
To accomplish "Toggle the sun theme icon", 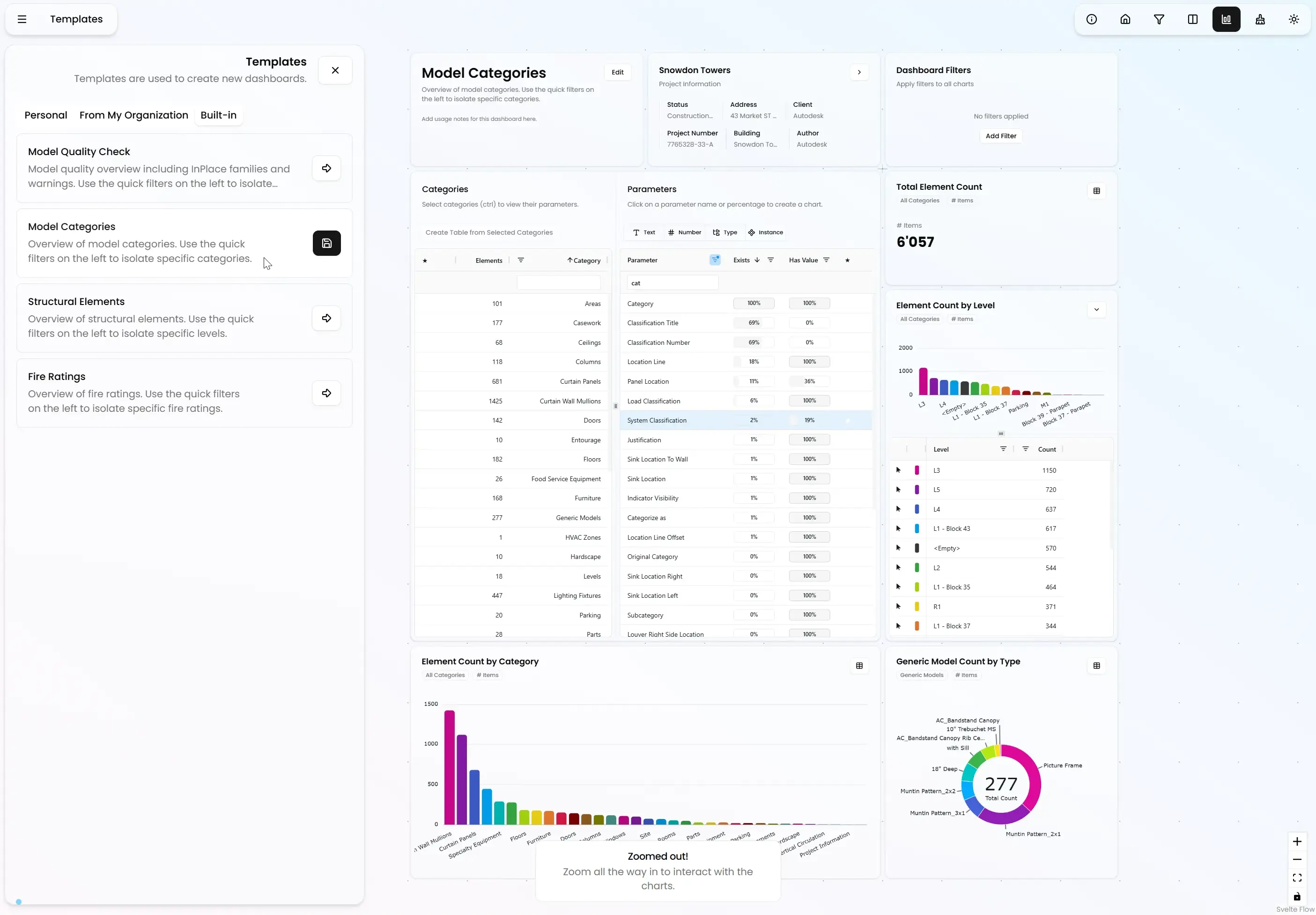I will pyautogui.click(x=1294, y=20).
